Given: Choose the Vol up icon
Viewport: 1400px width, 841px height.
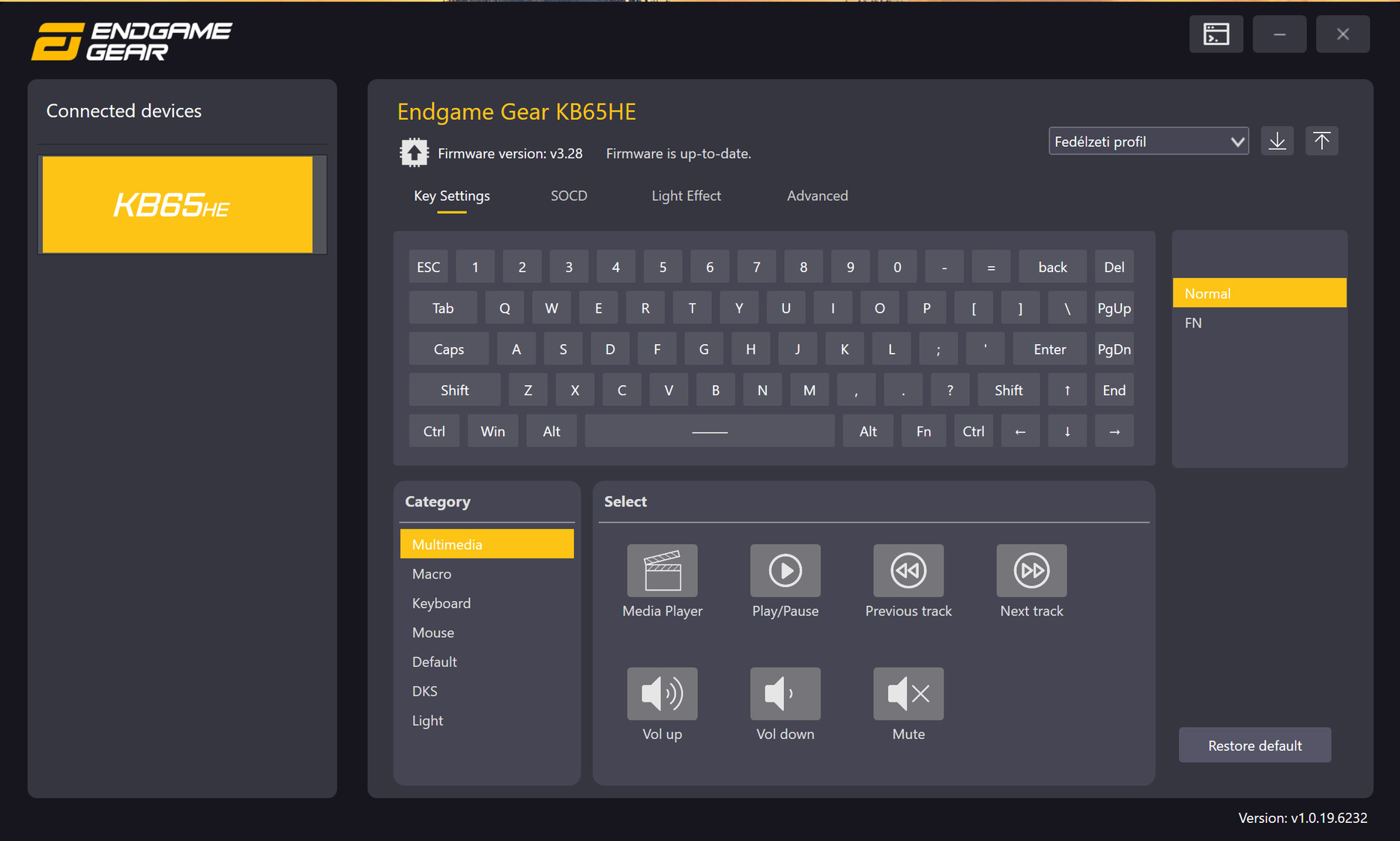Looking at the screenshot, I should (x=662, y=693).
